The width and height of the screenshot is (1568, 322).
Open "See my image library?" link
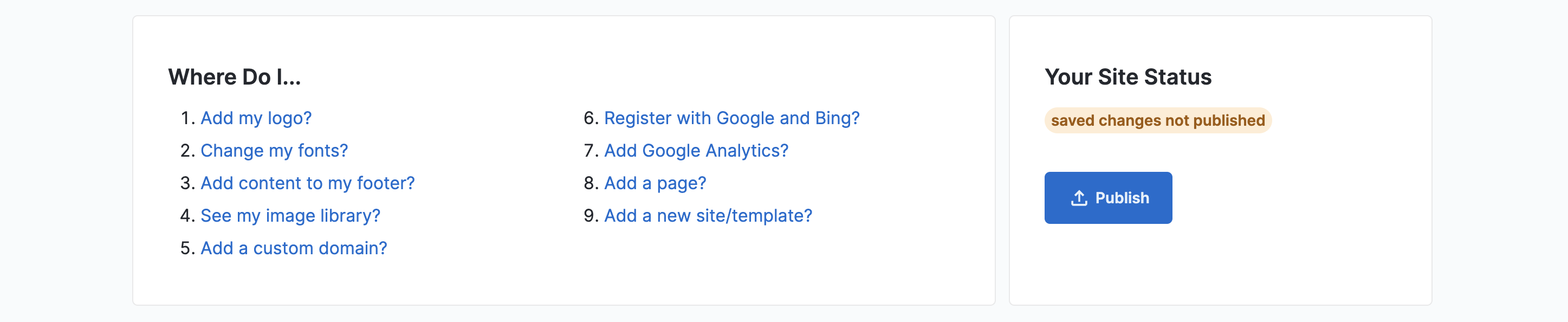[x=290, y=215]
